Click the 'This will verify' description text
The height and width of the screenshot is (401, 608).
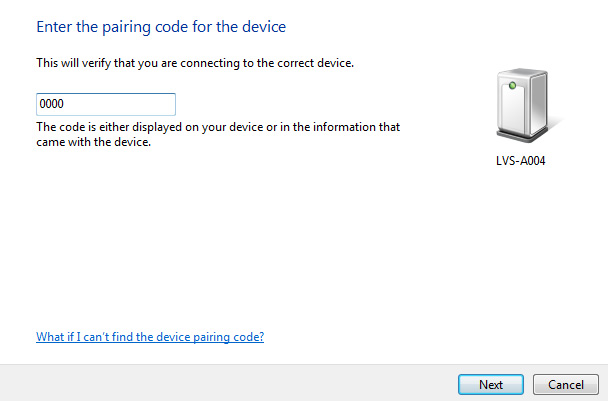(x=195, y=63)
